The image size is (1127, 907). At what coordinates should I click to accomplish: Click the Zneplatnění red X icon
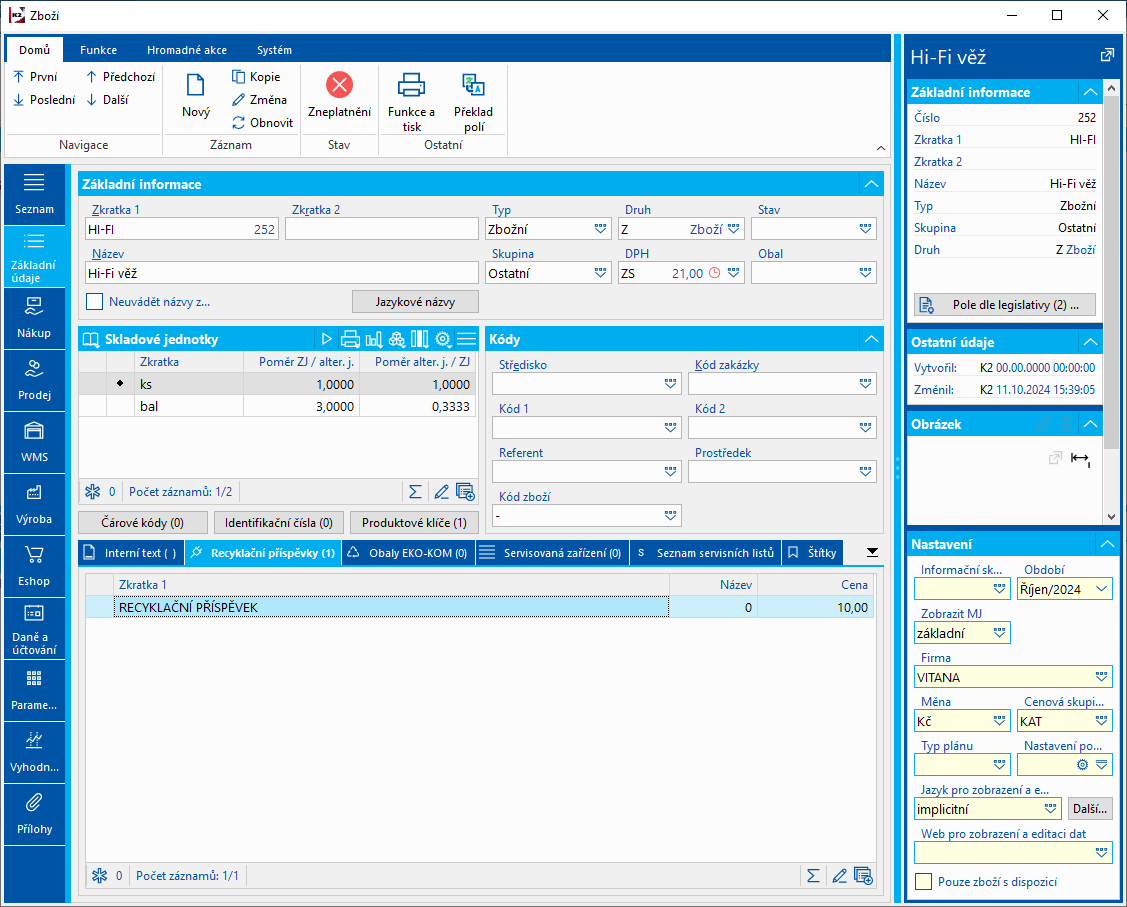point(339,85)
